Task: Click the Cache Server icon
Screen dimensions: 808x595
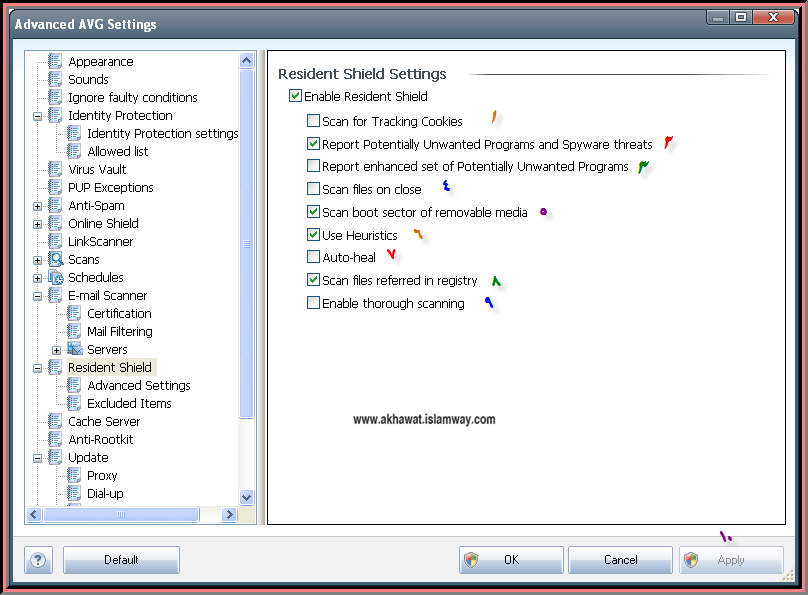Action: (55, 421)
